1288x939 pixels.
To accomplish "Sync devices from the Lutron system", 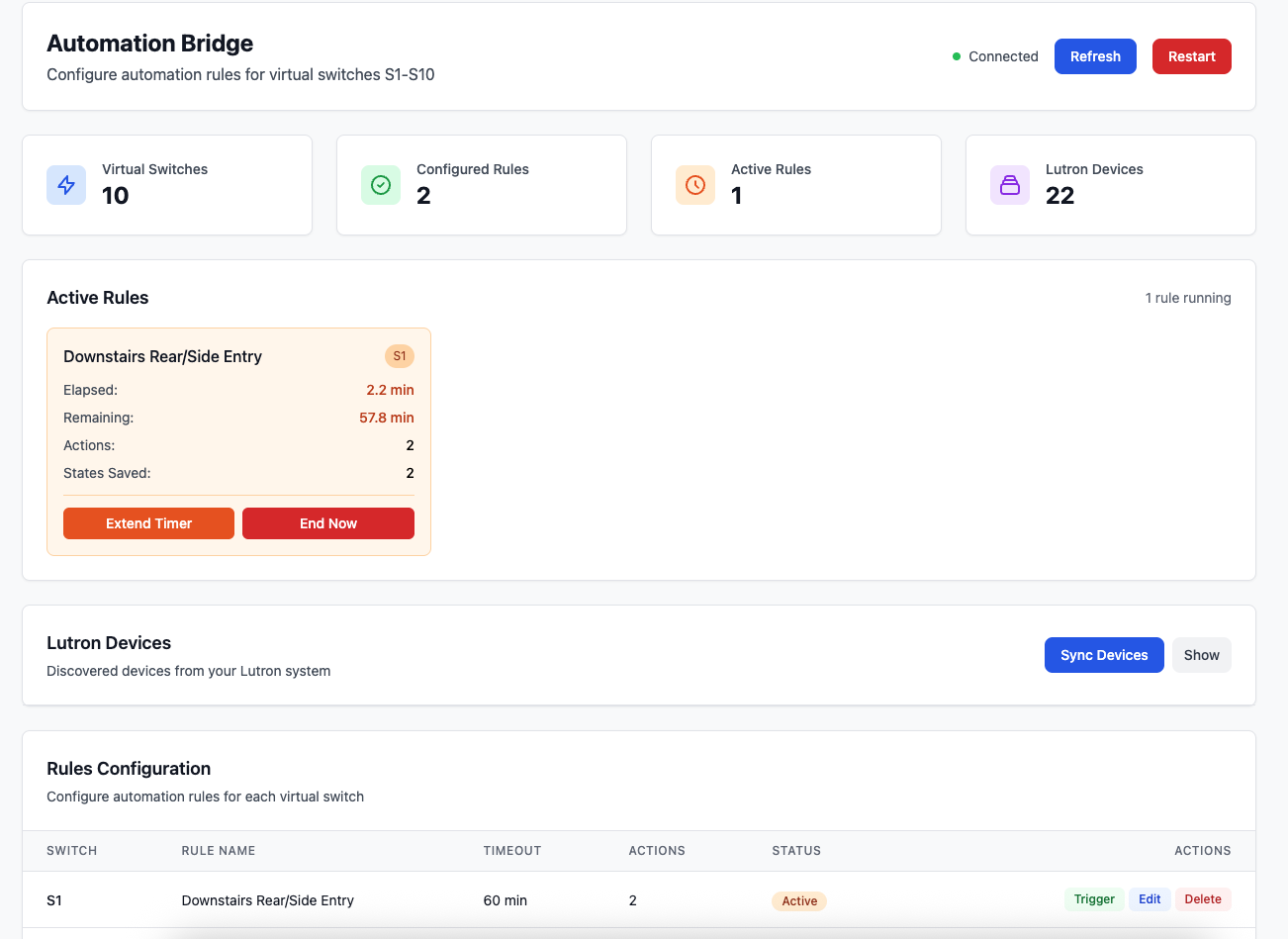I will [1104, 655].
